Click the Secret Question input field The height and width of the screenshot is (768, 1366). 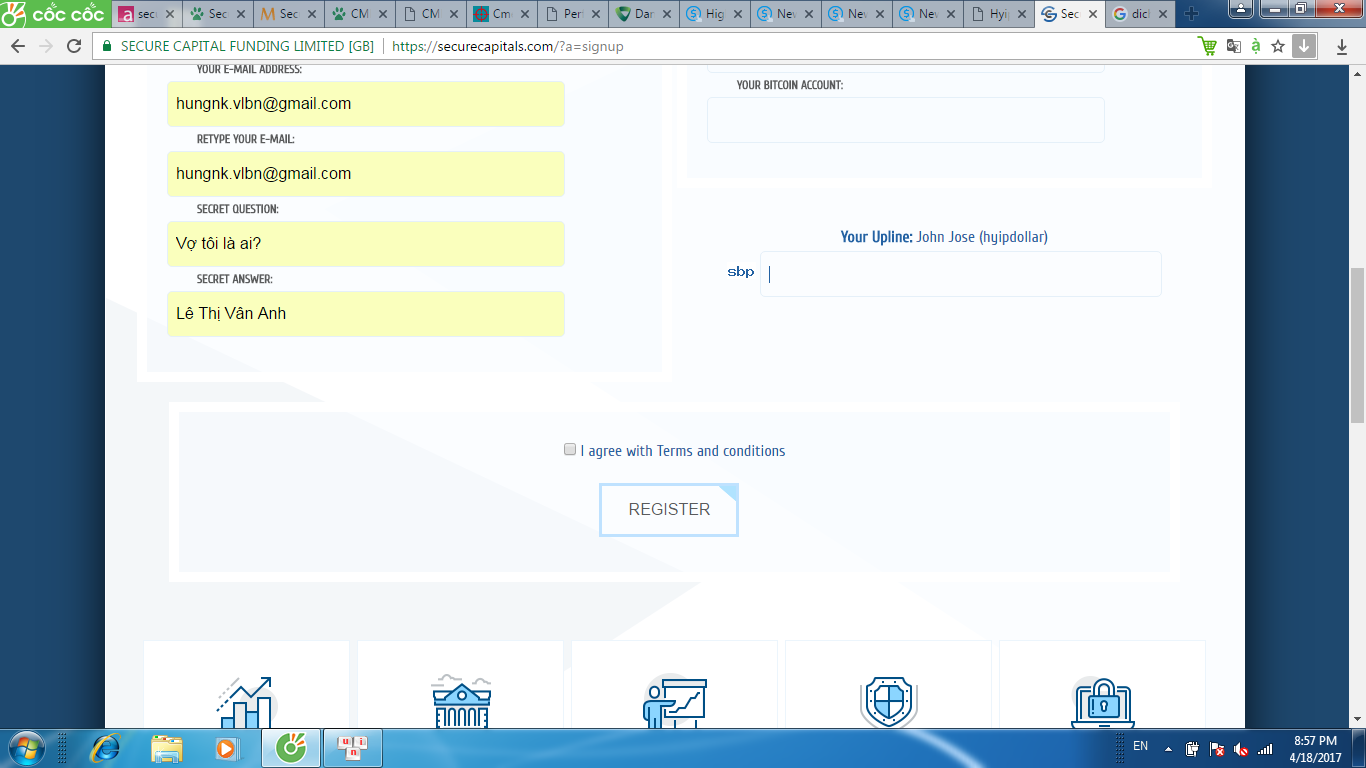click(366, 244)
